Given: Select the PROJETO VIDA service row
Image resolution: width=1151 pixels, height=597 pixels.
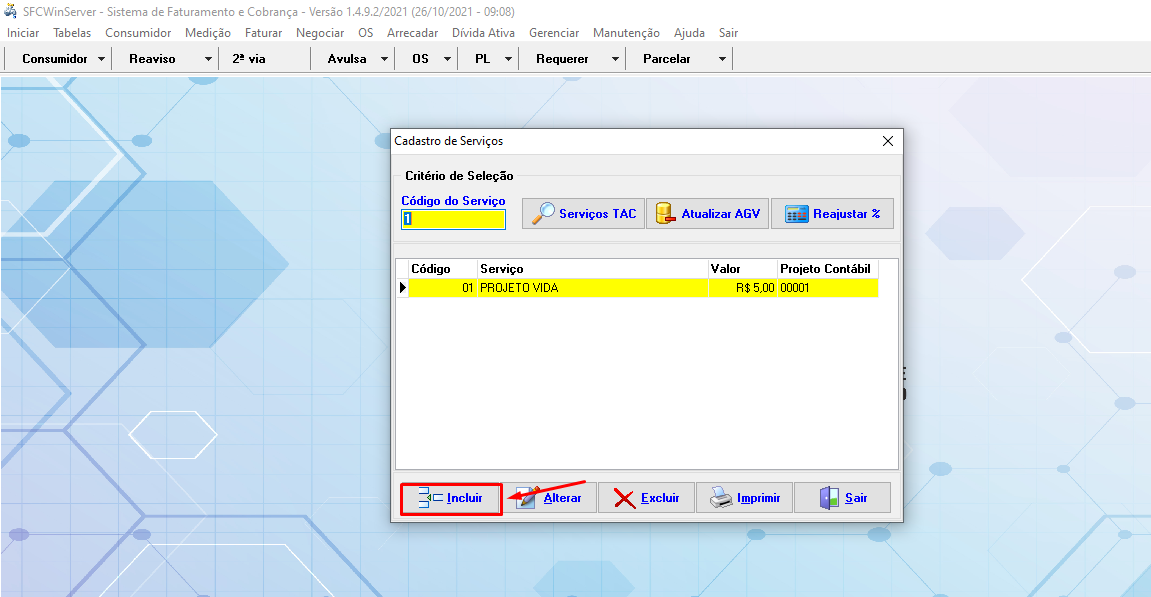Looking at the screenshot, I should [590, 288].
